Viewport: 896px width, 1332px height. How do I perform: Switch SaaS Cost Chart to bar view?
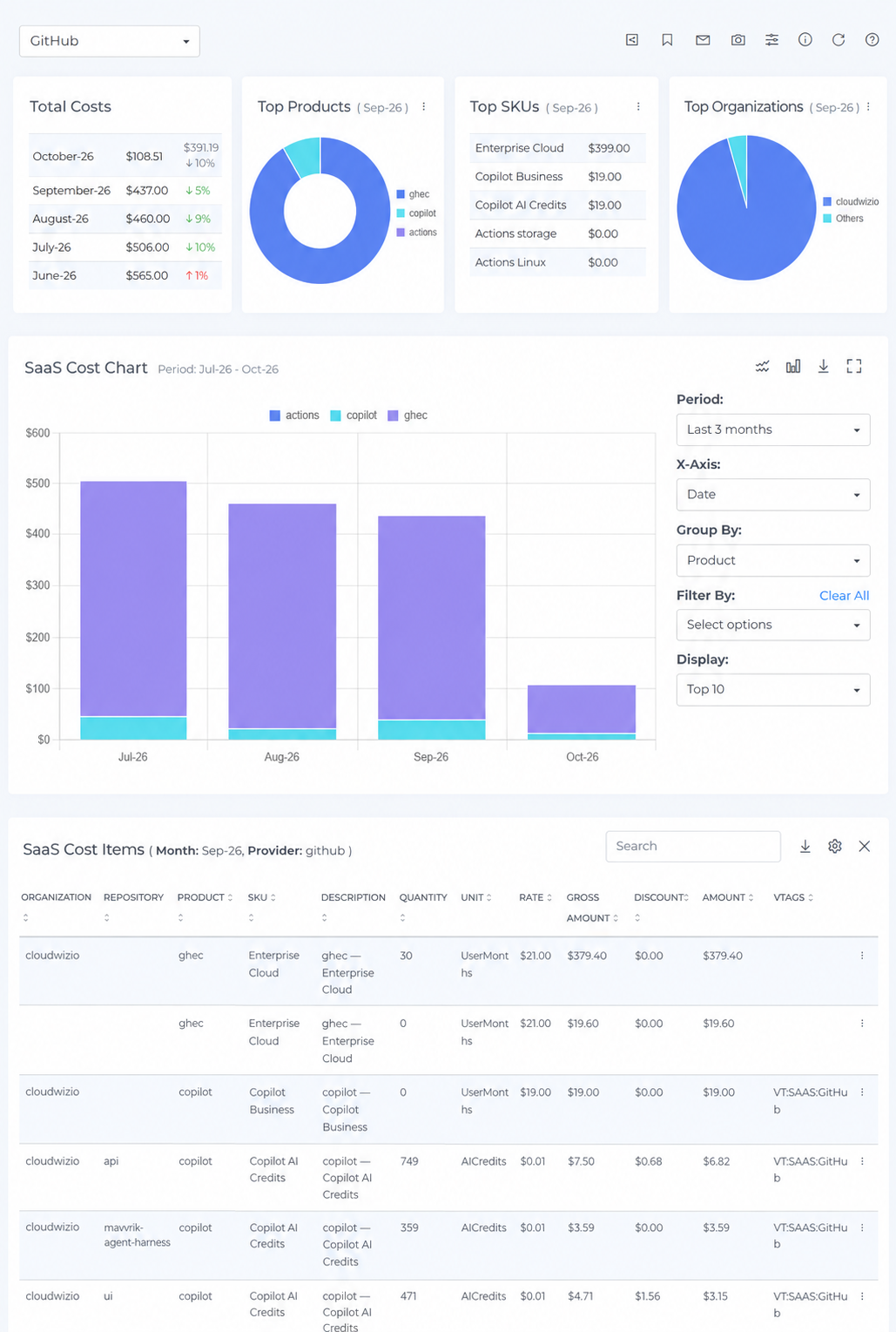click(793, 367)
